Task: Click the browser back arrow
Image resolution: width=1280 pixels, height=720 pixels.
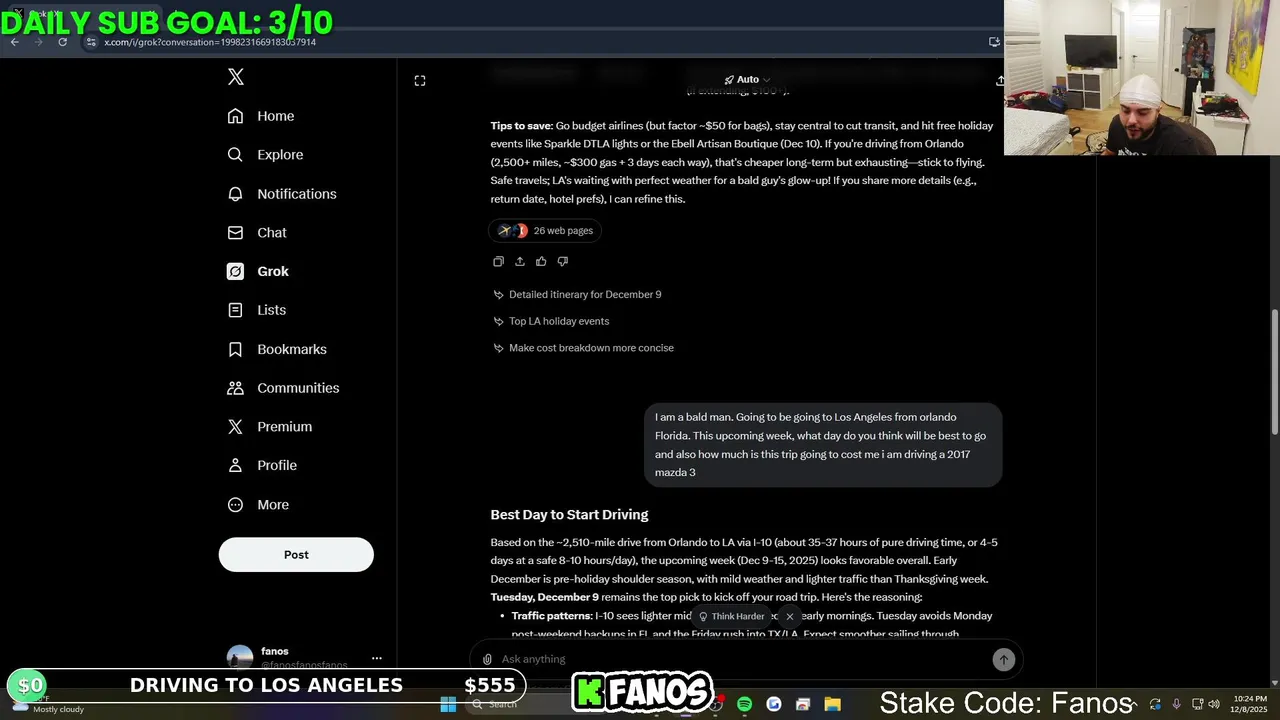Action: pos(15,42)
